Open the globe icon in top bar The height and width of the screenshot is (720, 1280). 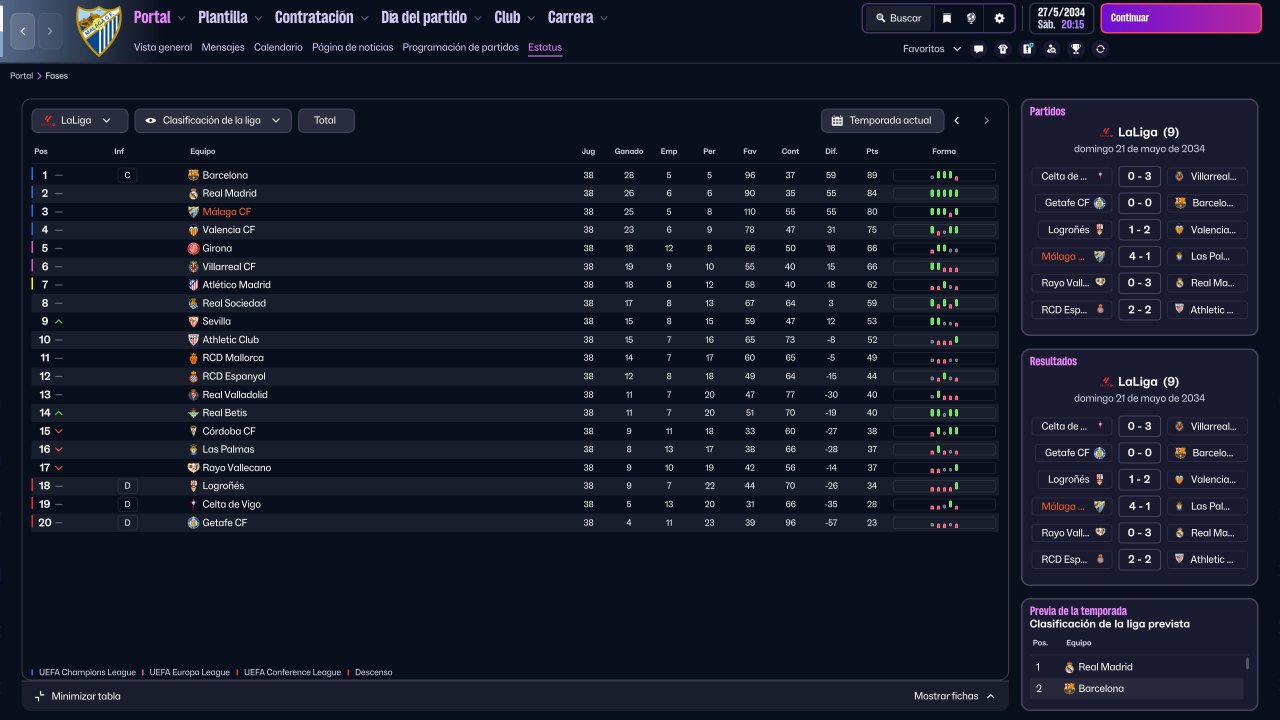pos(971,18)
